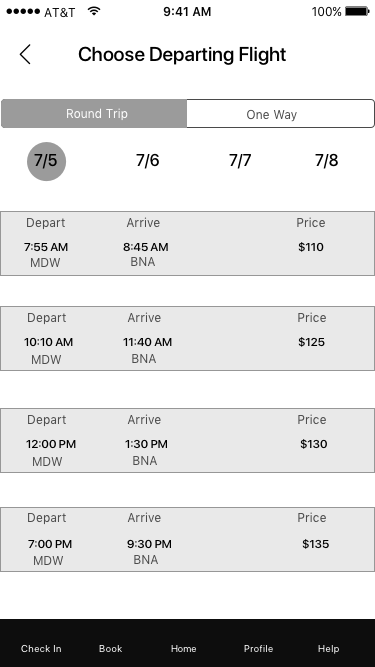Open the Help tab
The width and height of the screenshot is (375, 667).
coord(329,649)
